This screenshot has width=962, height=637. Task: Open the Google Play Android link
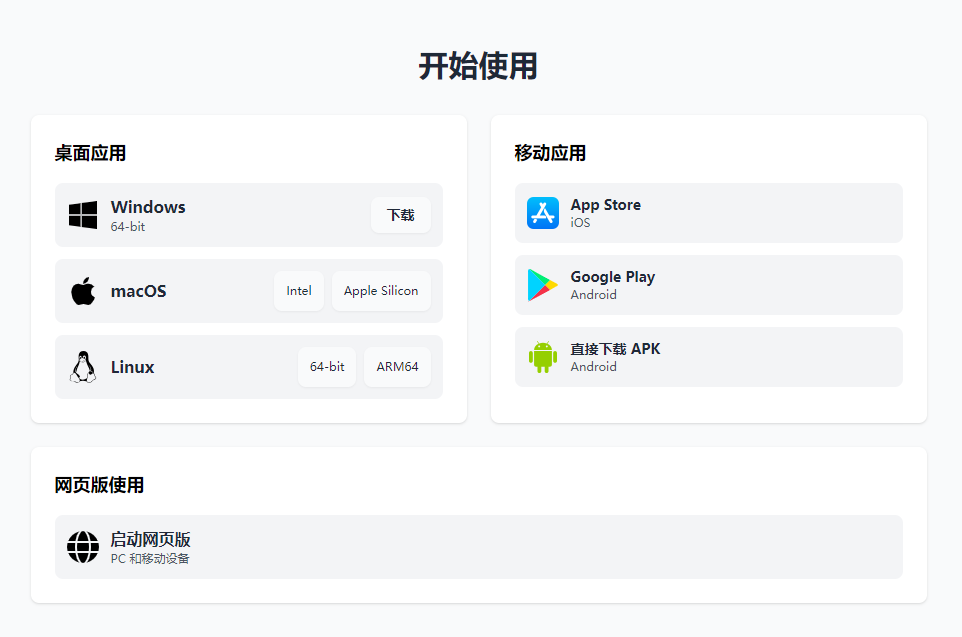709,285
